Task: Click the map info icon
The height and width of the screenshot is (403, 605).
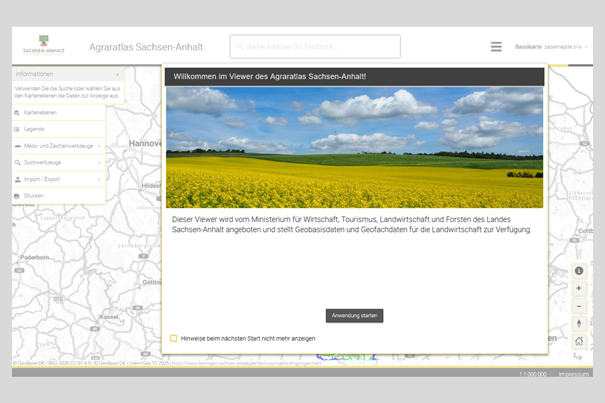Action: point(579,271)
